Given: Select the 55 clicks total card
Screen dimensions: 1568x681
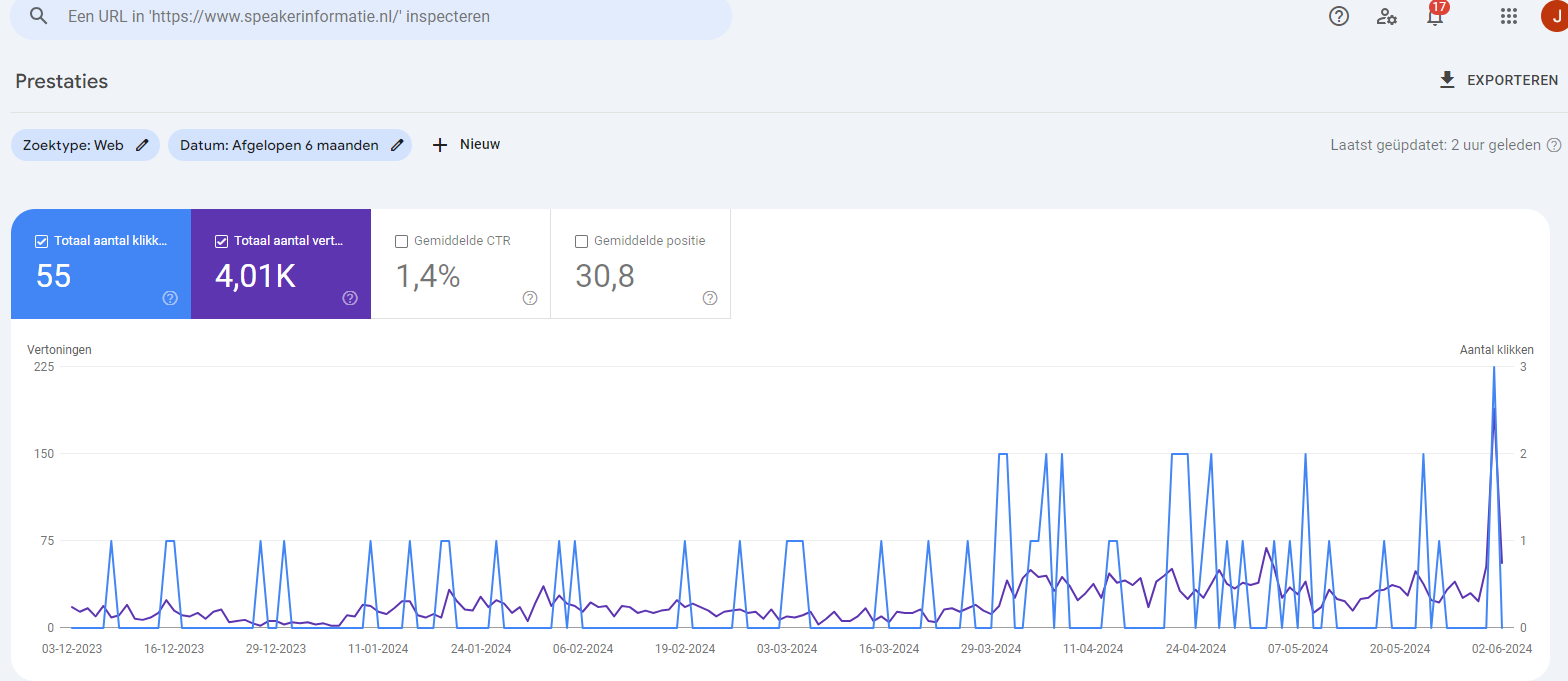Looking at the screenshot, I should 101,264.
